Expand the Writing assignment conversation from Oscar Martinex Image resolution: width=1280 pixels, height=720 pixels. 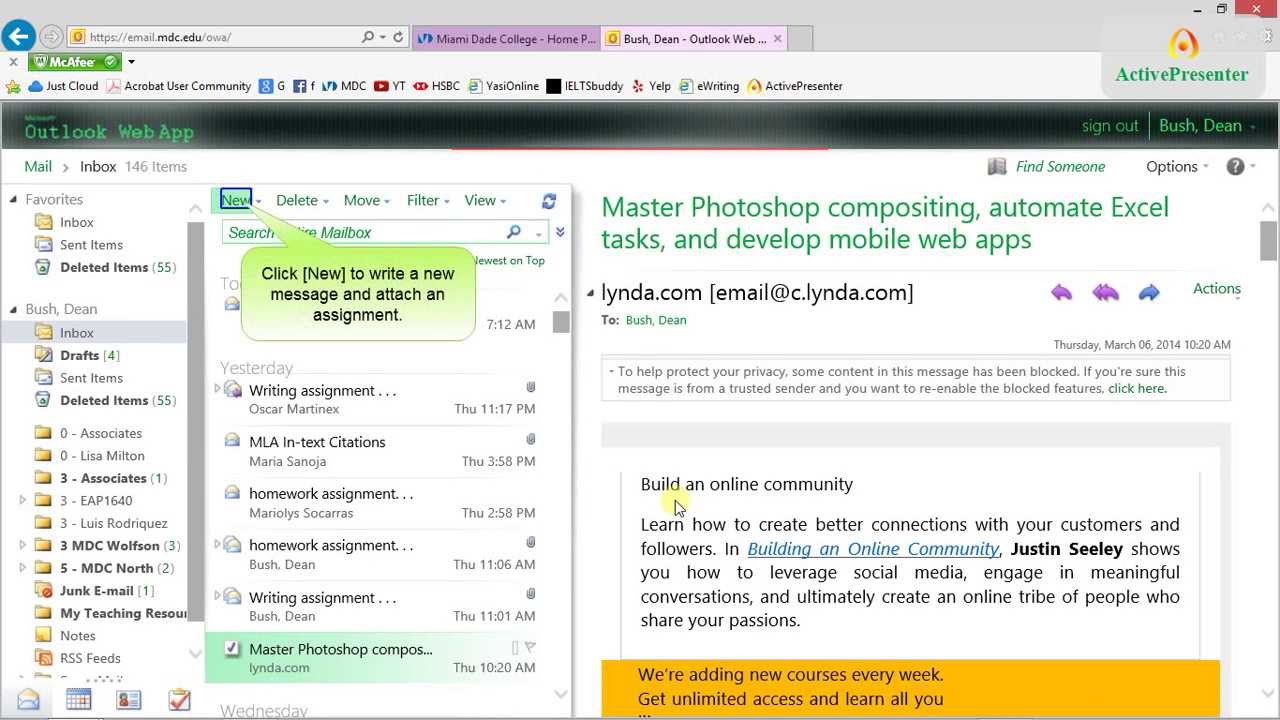tap(218, 389)
